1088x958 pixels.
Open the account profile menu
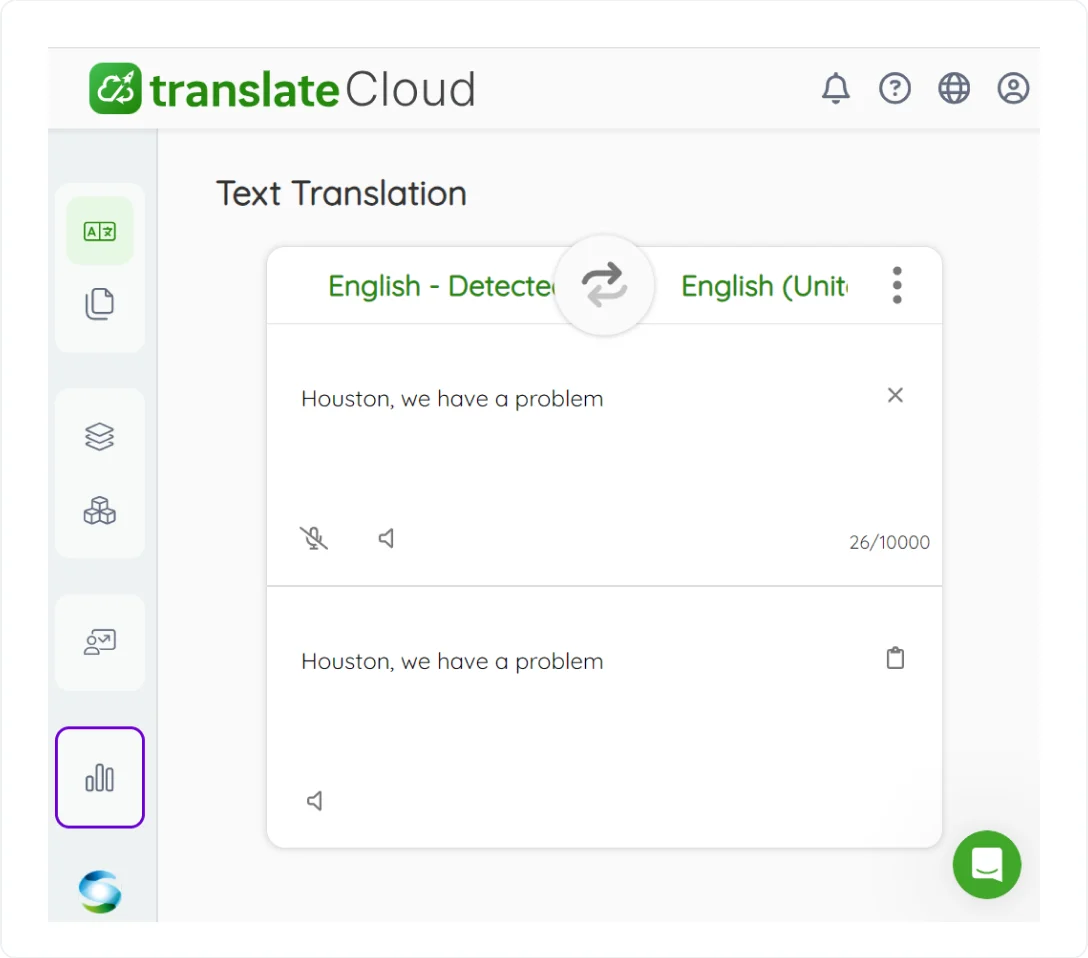(1013, 88)
